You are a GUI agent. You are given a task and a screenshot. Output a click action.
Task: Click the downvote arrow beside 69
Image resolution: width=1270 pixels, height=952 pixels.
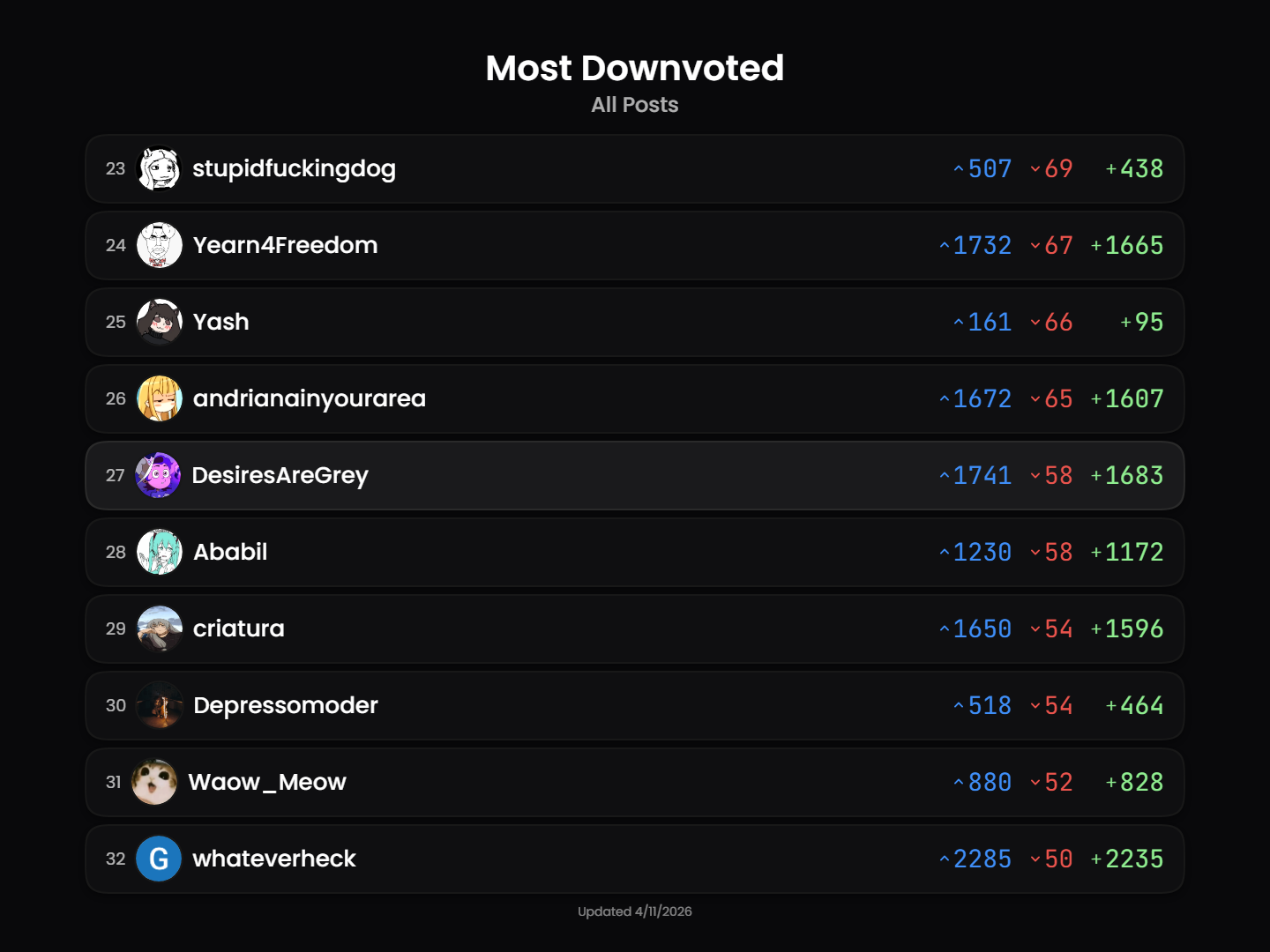click(x=1035, y=169)
